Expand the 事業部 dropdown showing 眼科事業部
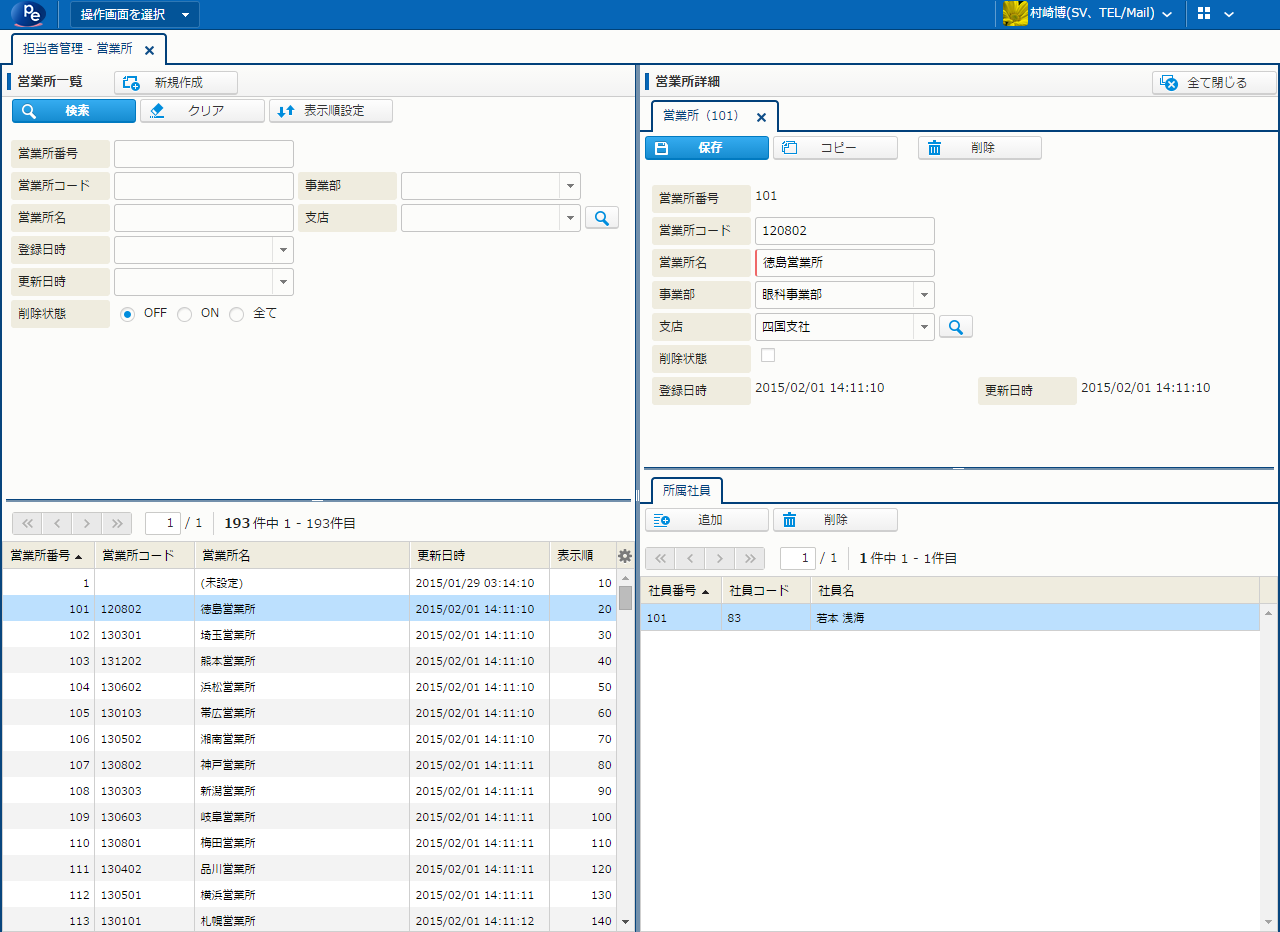This screenshot has width=1280, height=932. (x=924, y=295)
